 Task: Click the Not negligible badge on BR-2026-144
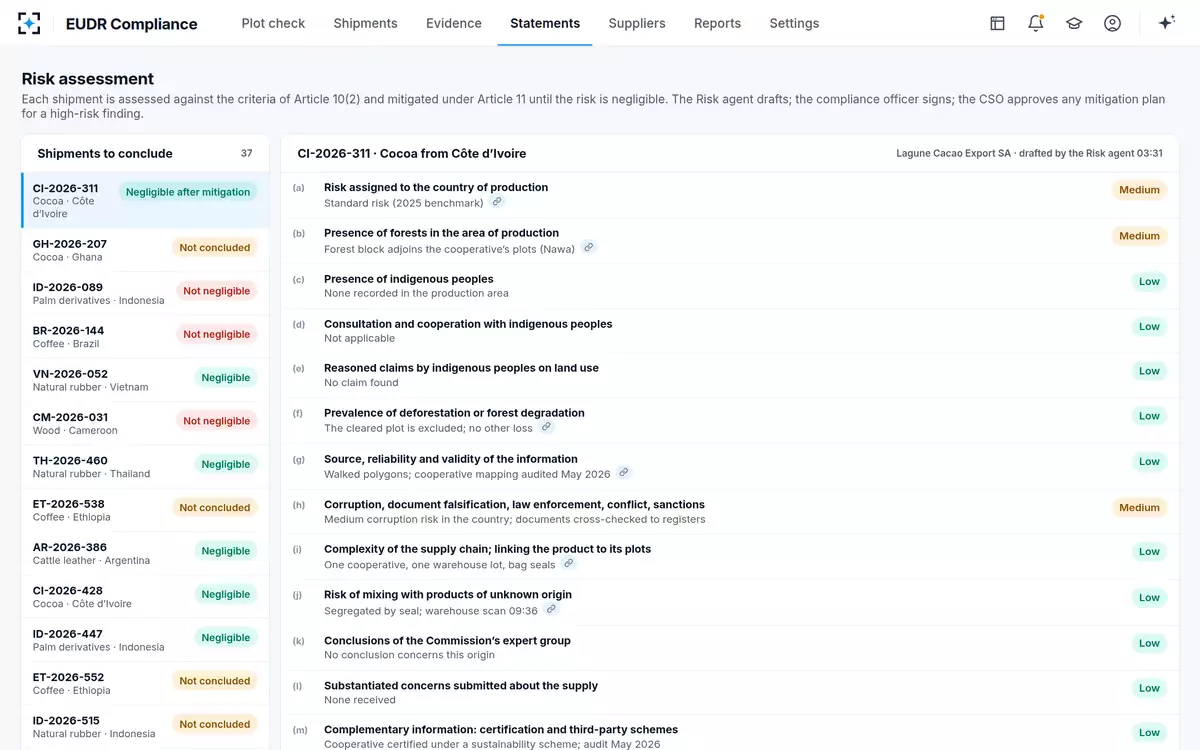click(216, 334)
